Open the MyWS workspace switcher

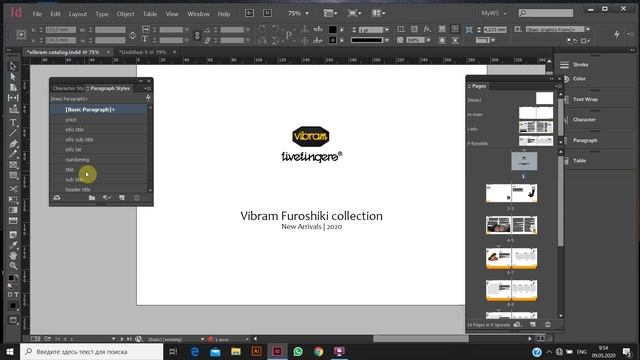tap(494, 13)
